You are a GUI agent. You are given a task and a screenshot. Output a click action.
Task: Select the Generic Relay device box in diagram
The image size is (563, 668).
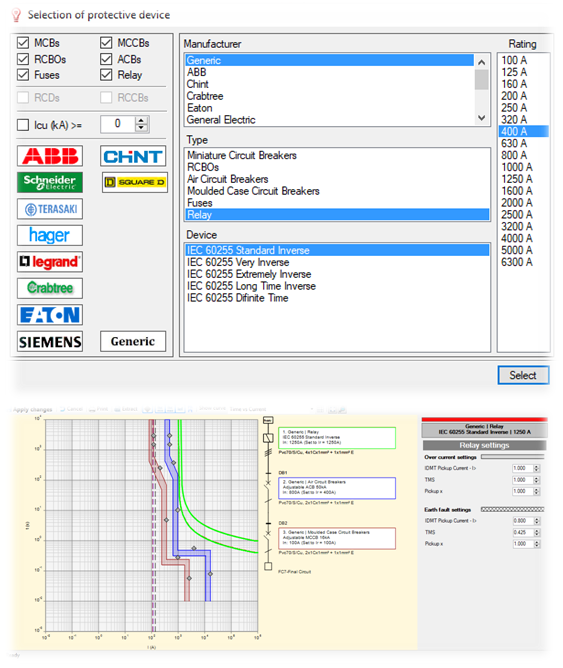[x=336, y=438]
